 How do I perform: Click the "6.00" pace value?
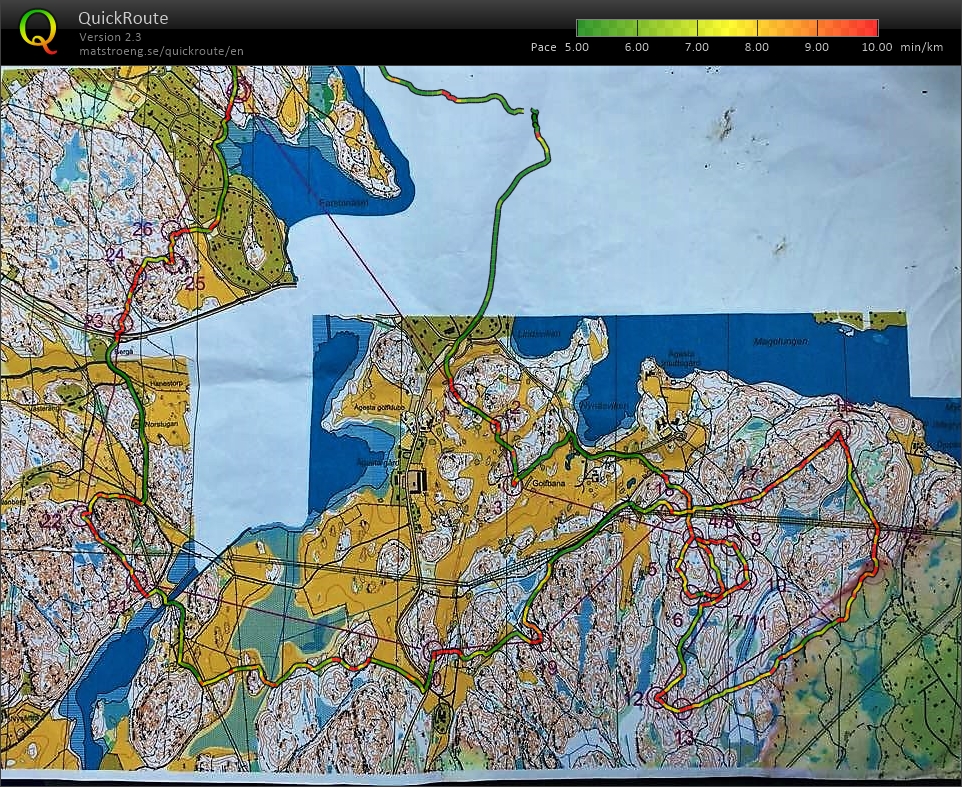tap(636, 47)
